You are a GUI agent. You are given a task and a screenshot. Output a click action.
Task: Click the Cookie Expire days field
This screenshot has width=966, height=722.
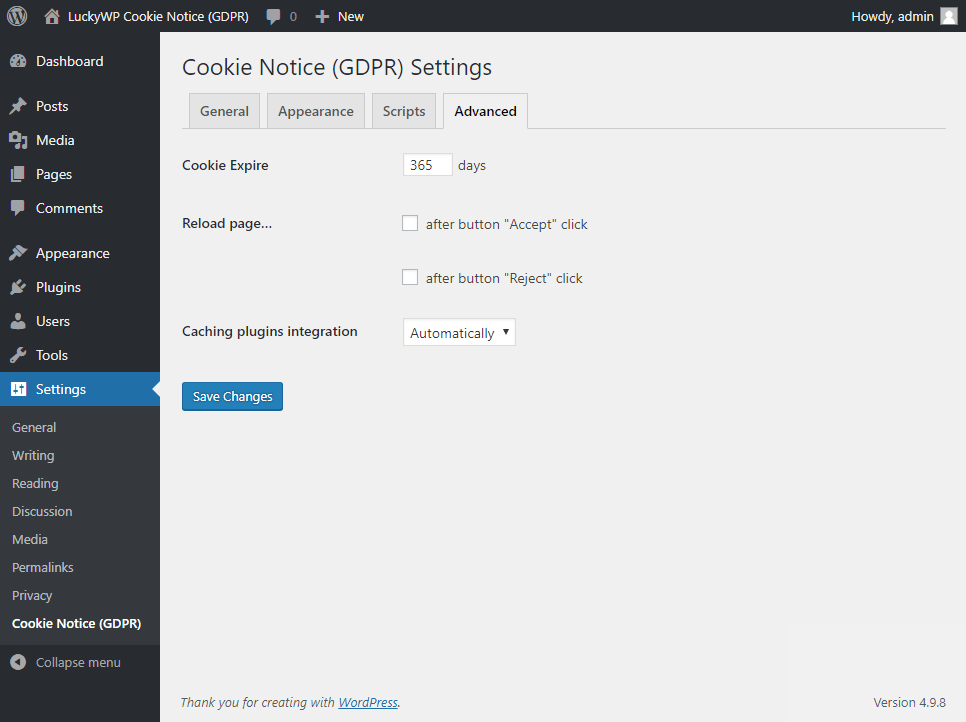click(427, 165)
